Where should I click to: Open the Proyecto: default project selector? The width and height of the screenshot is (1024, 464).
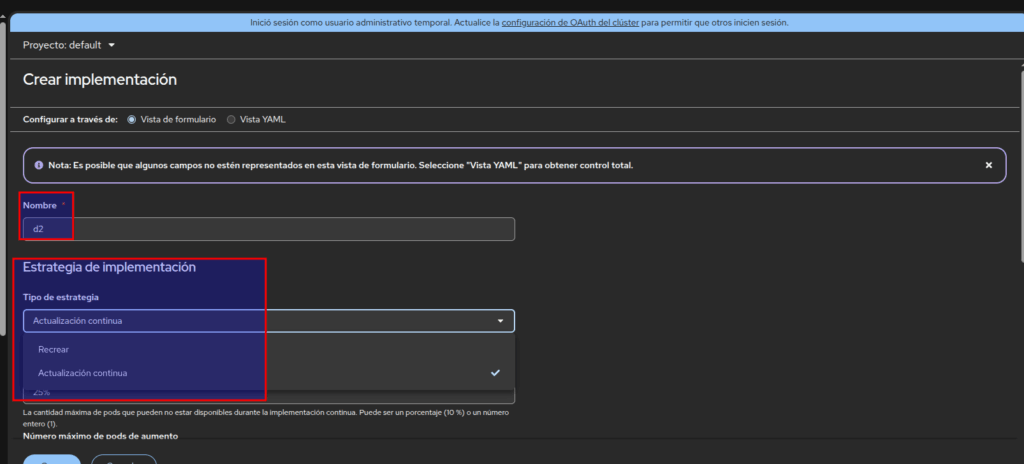(x=68, y=45)
